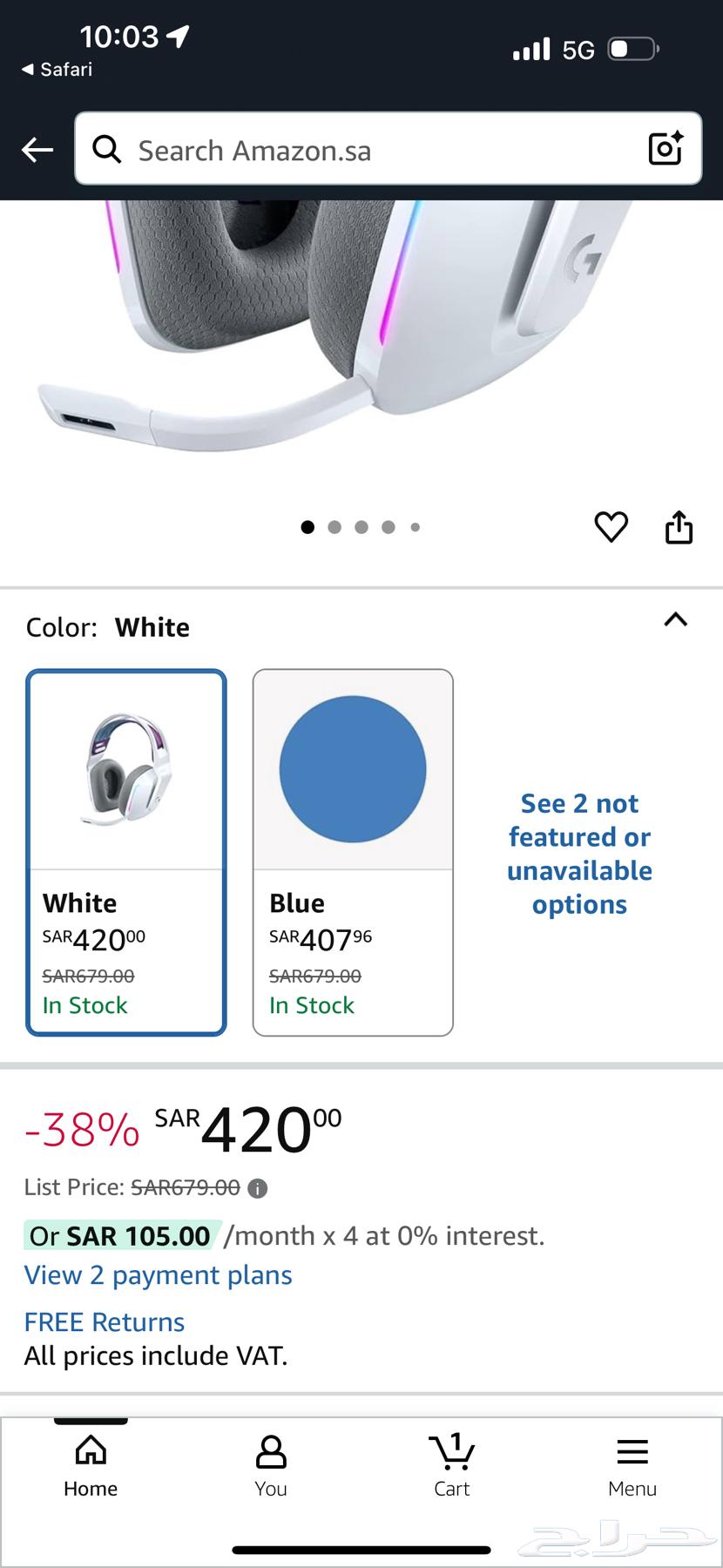This screenshot has width=723, height=1568.
Task: Open the You account tab
Action: [x=271, y=1466]
